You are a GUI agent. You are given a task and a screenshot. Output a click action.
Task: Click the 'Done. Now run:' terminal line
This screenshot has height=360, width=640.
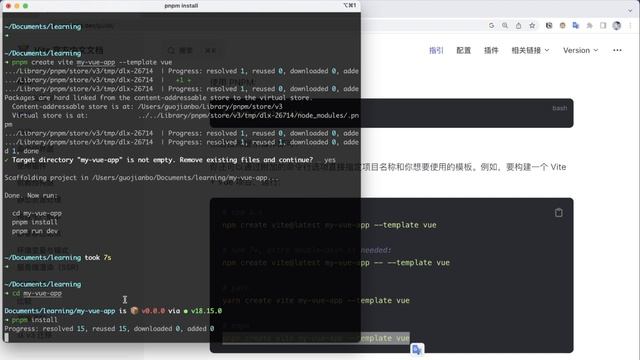click(x=31, y=195)
